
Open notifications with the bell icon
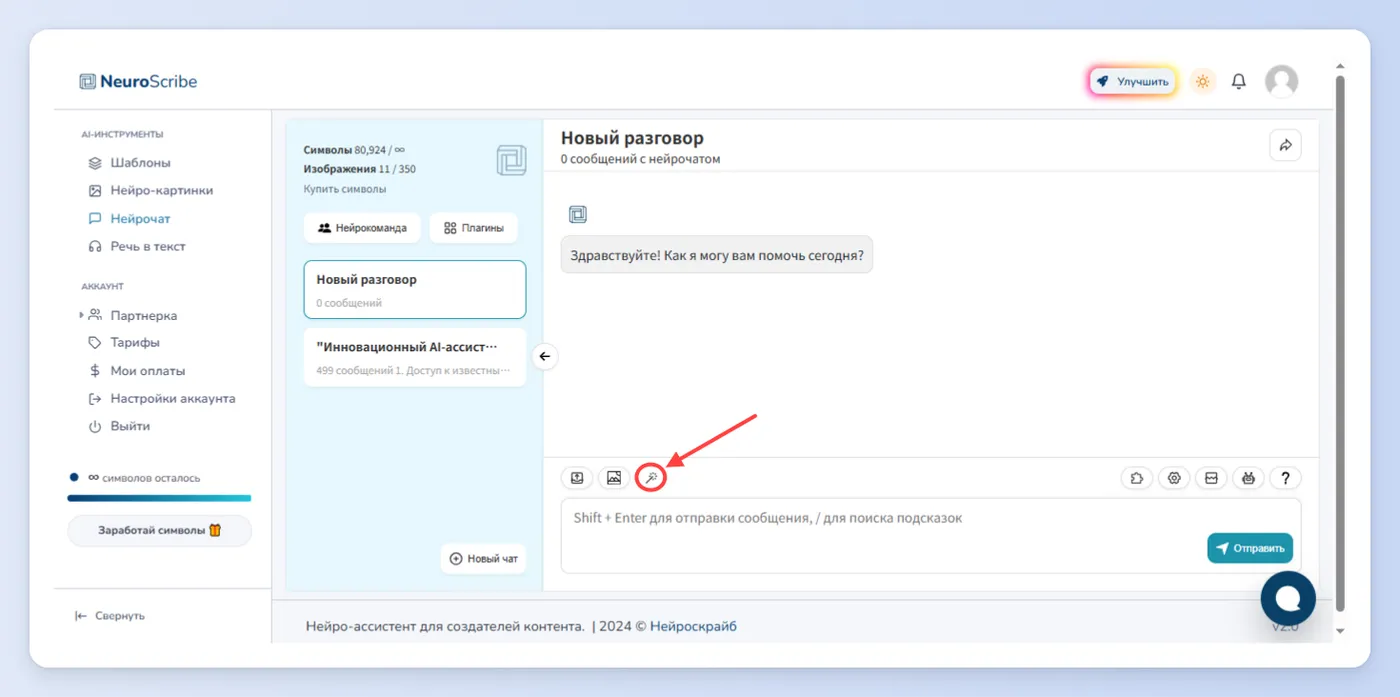(1239, 82)
